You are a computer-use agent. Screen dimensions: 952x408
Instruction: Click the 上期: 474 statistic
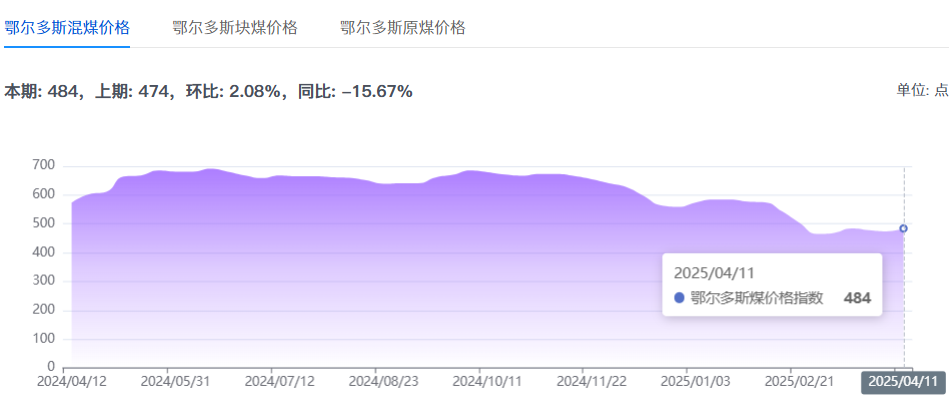[x=131, y=92]
